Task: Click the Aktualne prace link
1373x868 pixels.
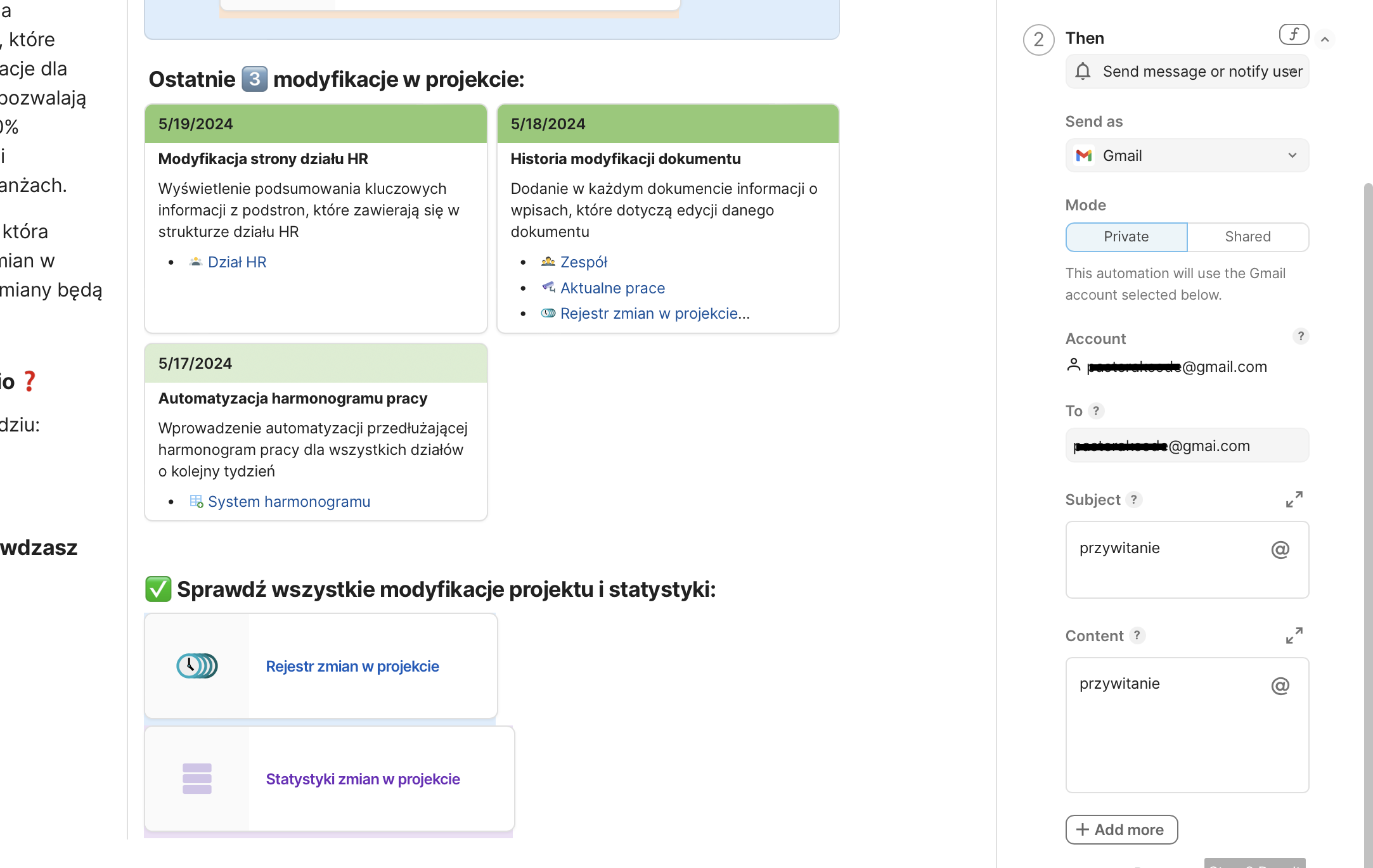Action: (x=612, y=288)
